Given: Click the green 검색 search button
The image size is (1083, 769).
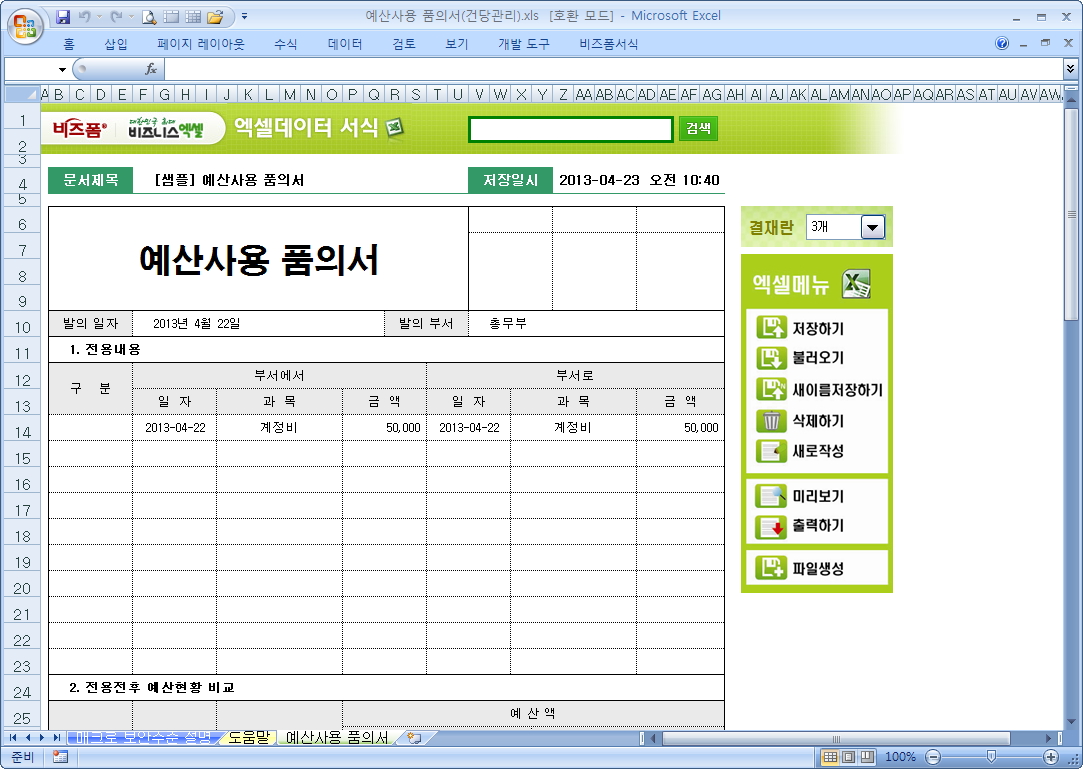Looking at the screenshot, I should tap(698, 128).
